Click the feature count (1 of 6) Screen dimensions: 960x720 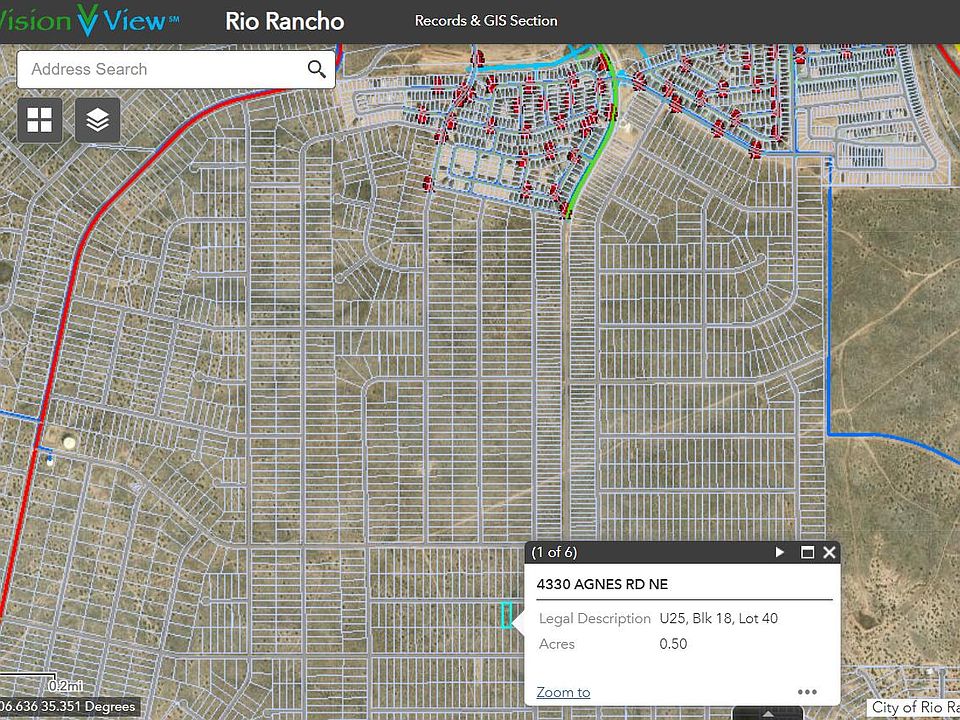tap(554, 552)
